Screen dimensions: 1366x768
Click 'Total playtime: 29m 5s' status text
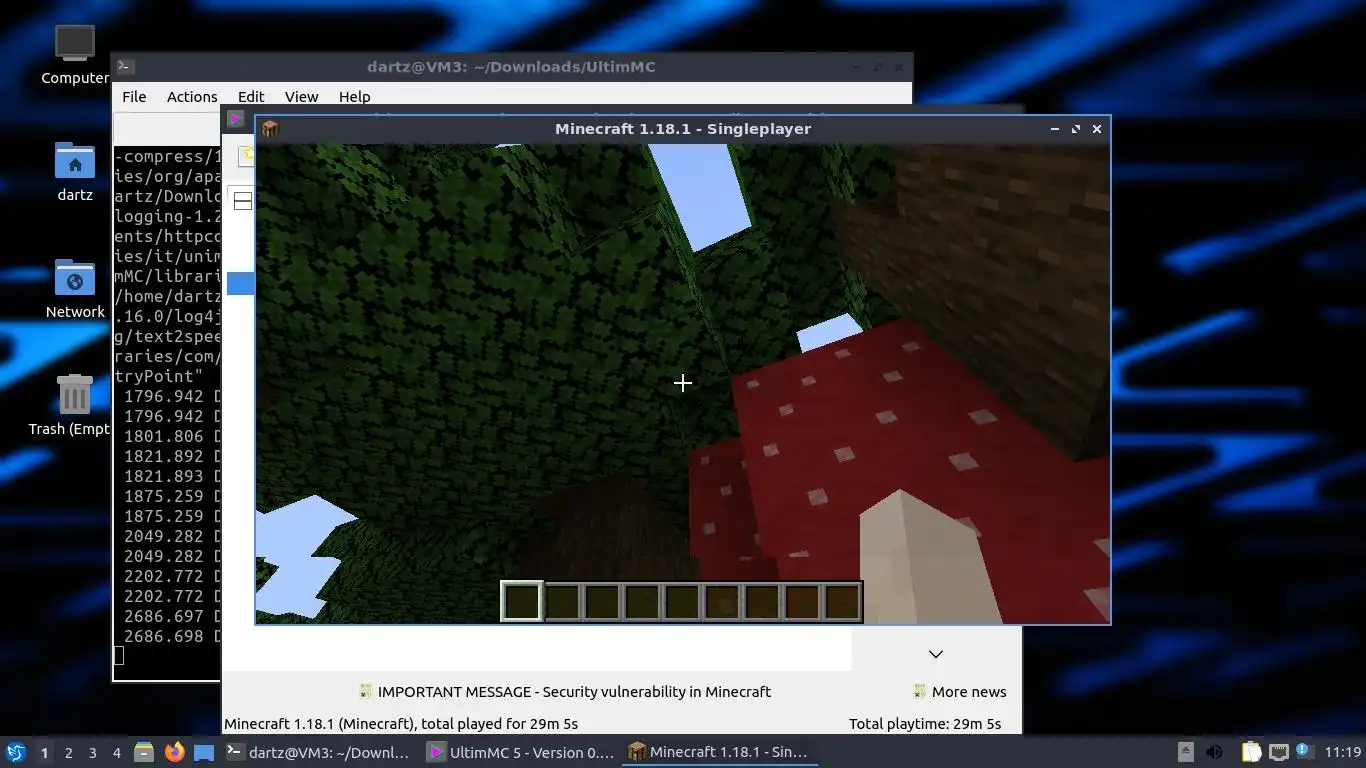[925, 724]
